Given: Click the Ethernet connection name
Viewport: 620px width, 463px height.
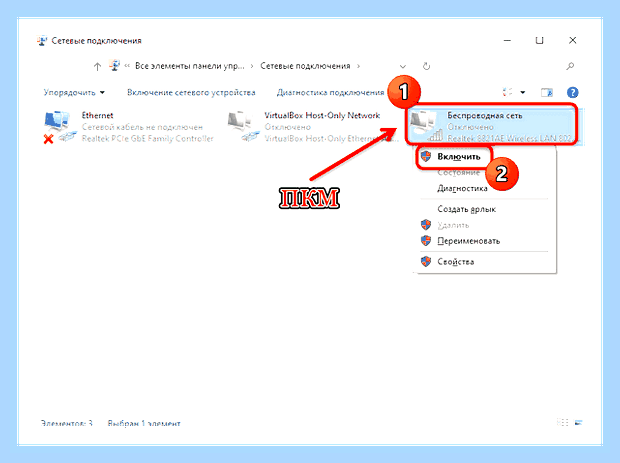Looking at the screenshot, I should point(97,115).
